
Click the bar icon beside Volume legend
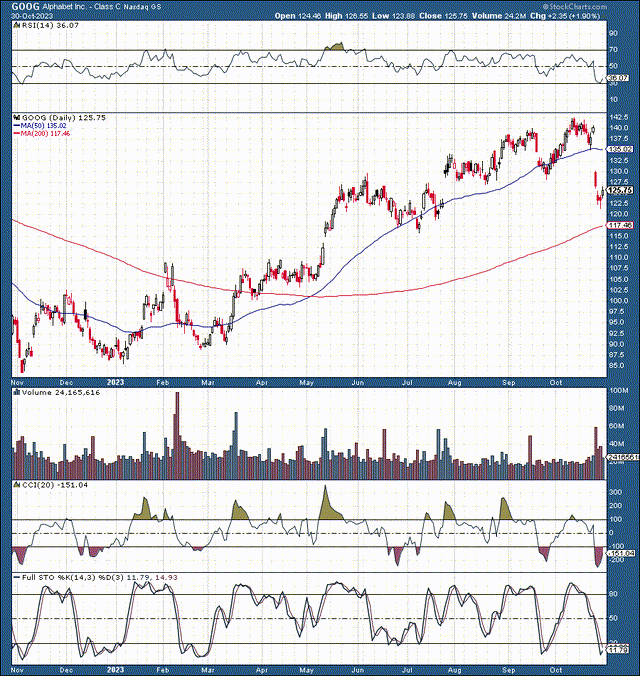[x=17, y=392]
